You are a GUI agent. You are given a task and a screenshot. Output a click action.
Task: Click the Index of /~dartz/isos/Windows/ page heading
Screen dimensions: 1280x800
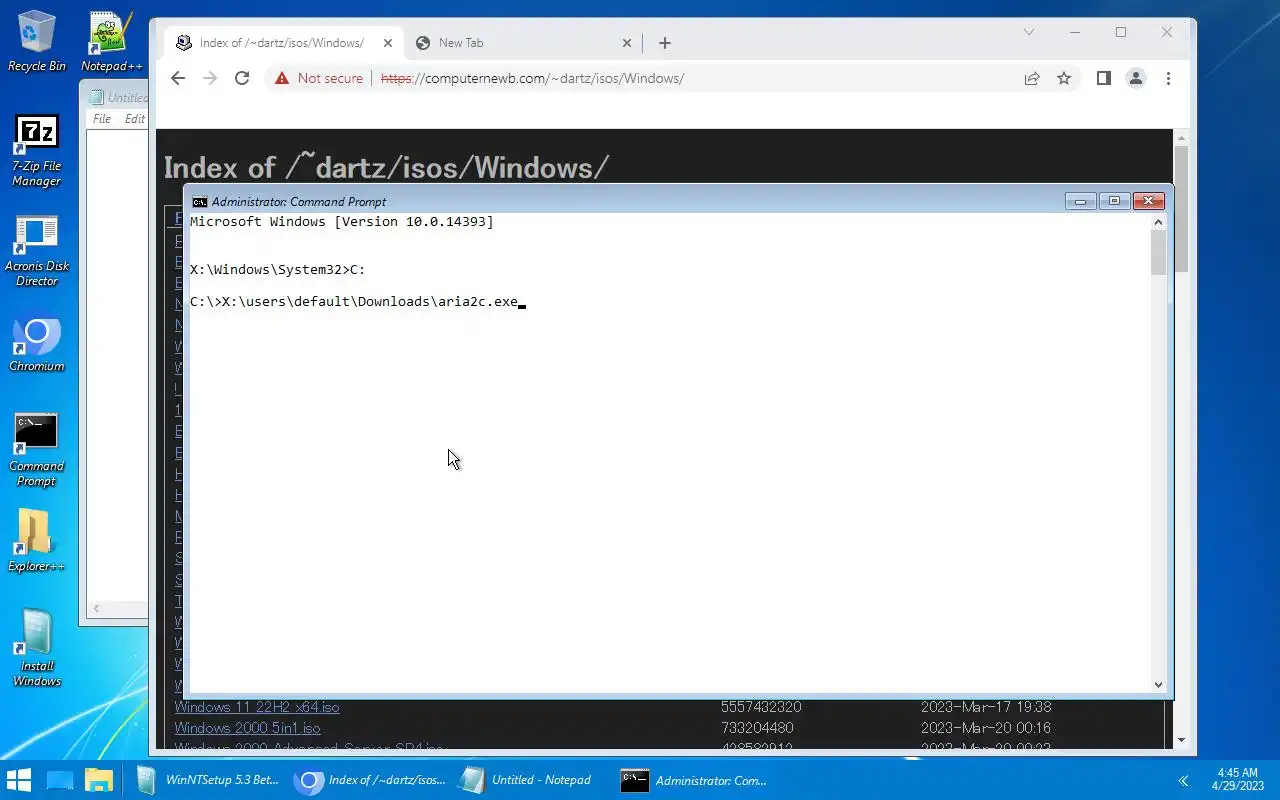point(386,167)
